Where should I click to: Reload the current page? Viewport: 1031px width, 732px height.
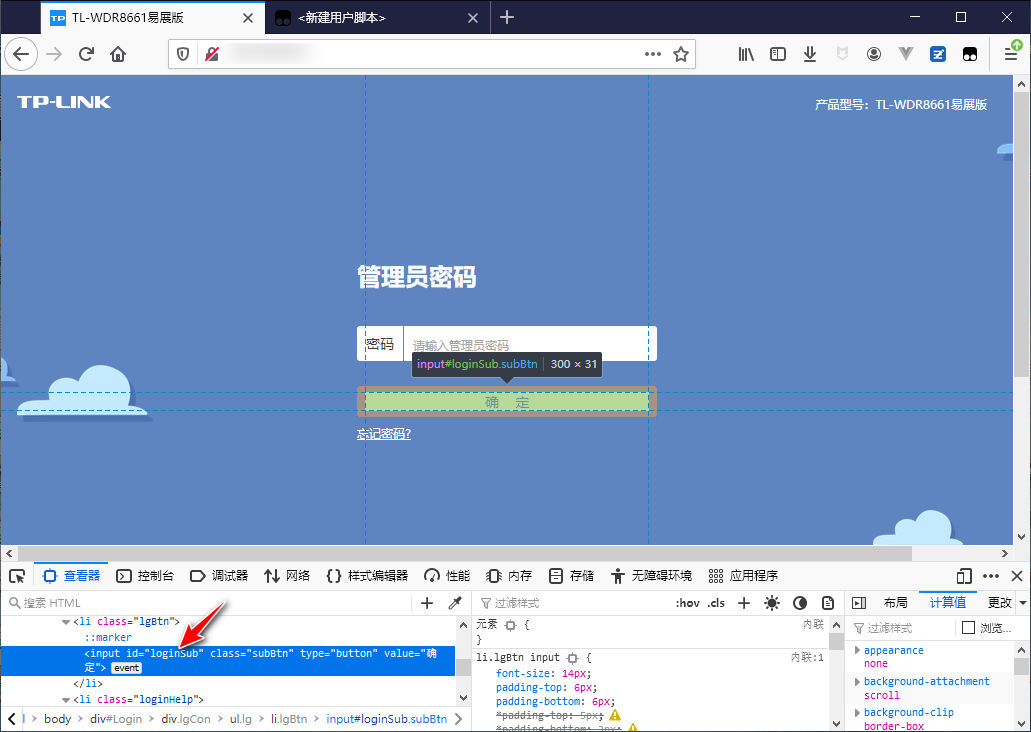[86, 54]
